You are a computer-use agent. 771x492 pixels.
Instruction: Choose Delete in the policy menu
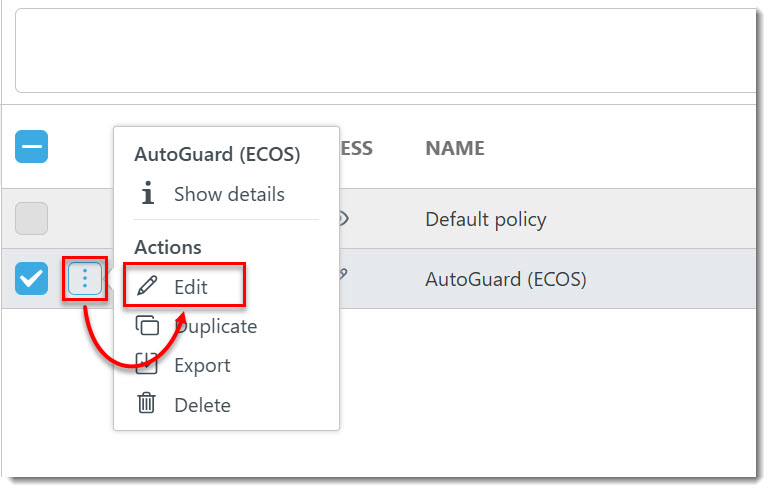[202, 405]
